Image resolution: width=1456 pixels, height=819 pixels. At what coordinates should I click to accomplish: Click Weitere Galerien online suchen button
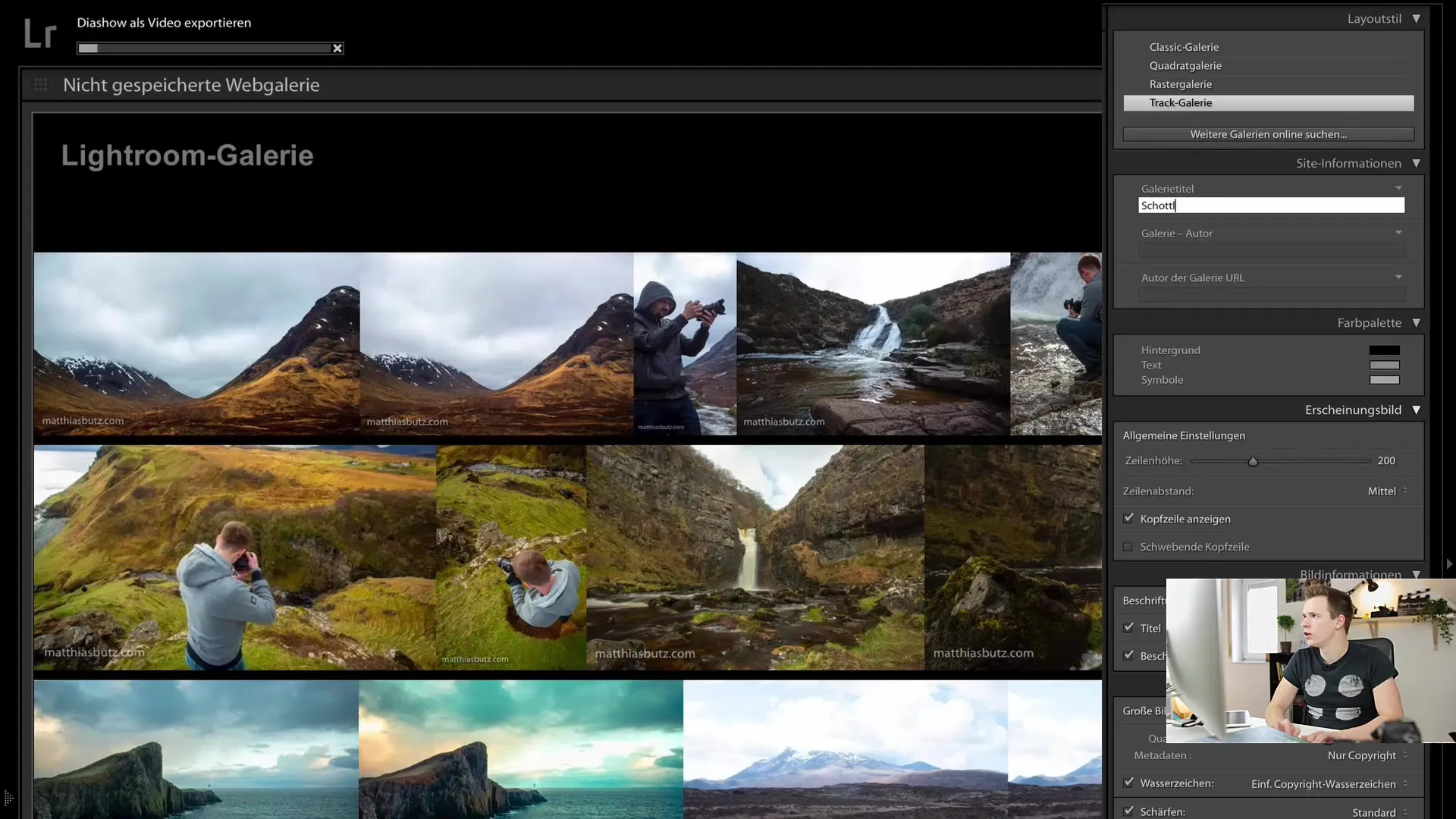[x=1268, y=134]
